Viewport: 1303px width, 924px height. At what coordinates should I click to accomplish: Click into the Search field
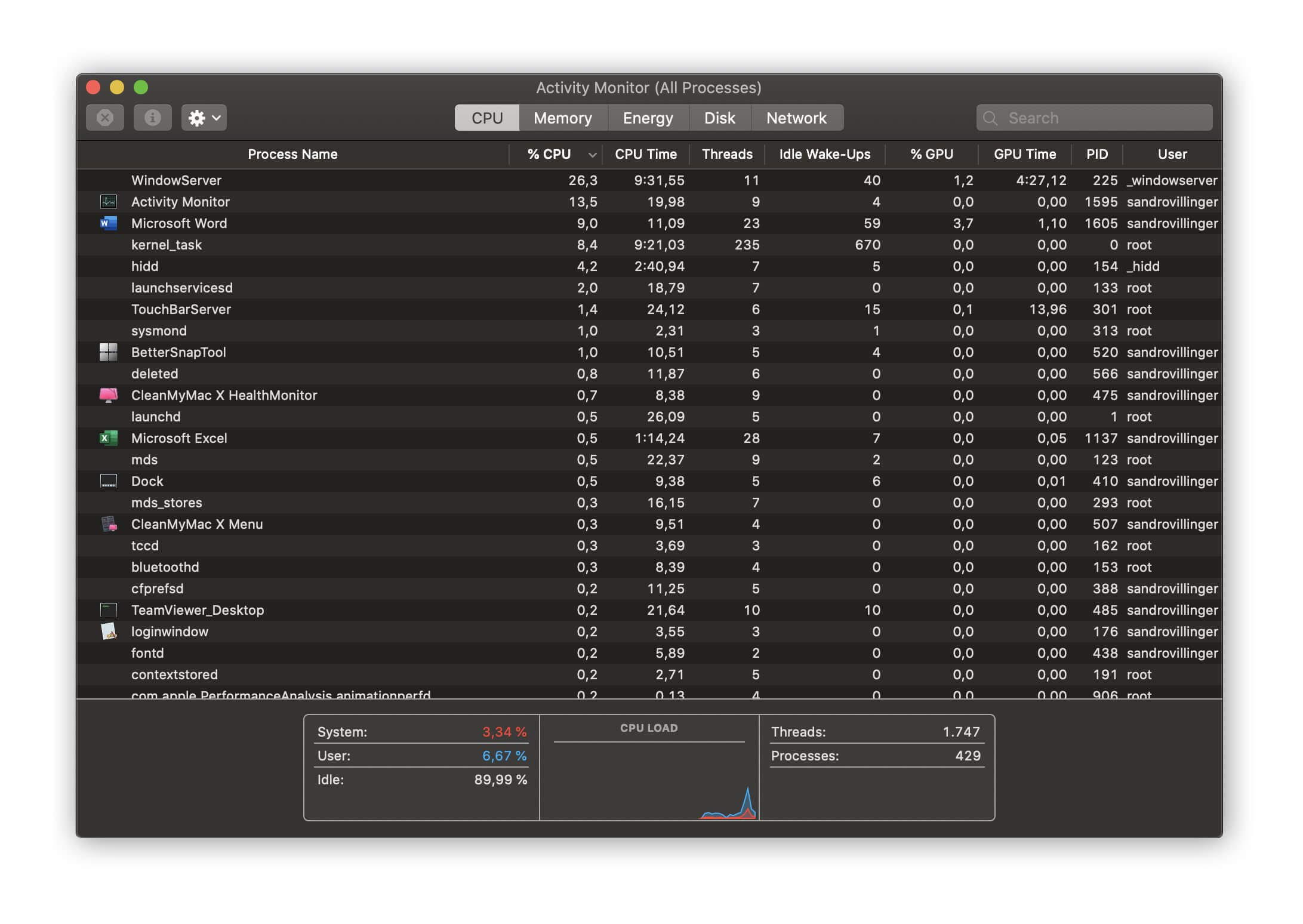[1095, 118]
